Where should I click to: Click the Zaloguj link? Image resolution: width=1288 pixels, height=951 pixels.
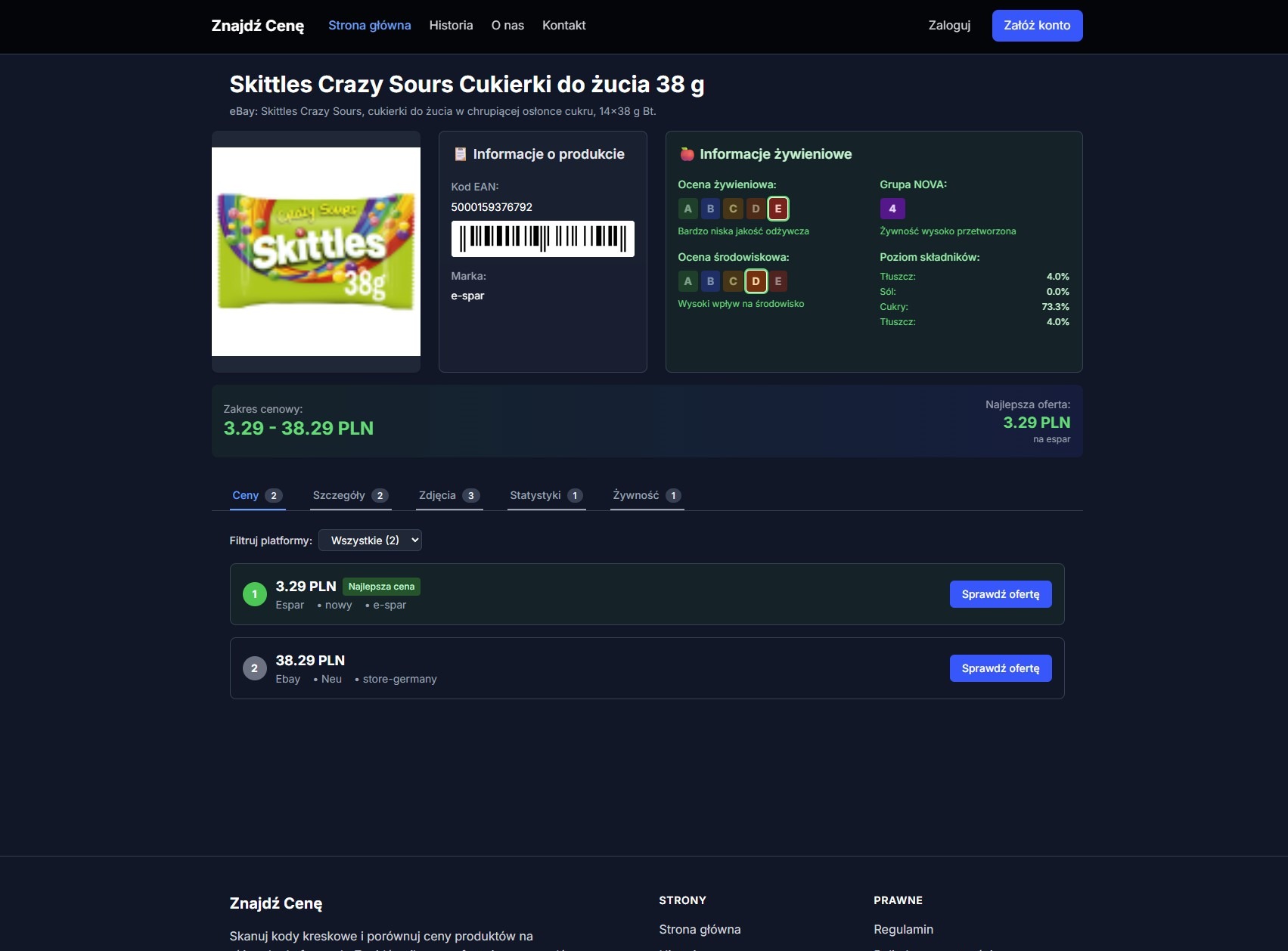[x=948, y=25]
